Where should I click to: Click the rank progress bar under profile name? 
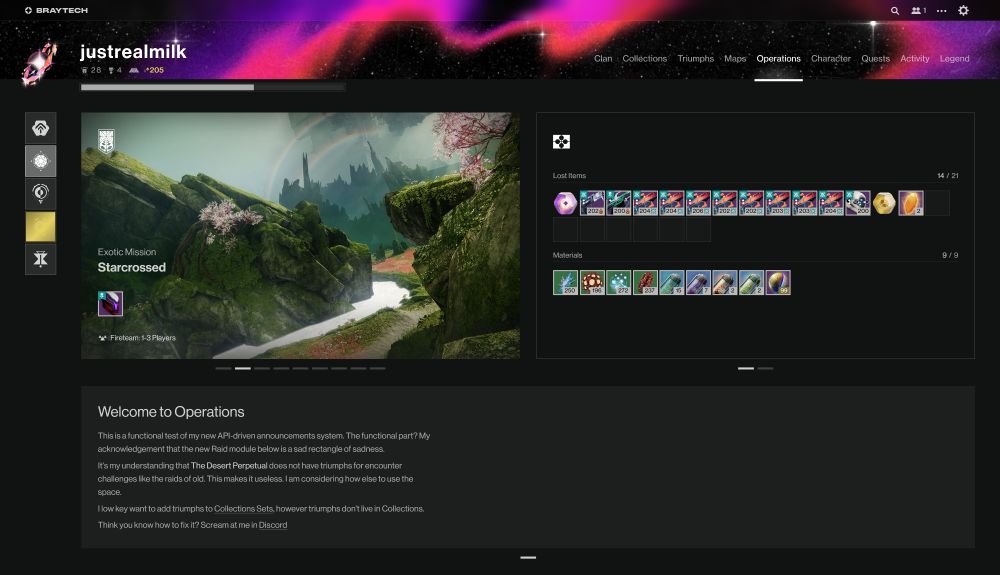coord(213,87)
